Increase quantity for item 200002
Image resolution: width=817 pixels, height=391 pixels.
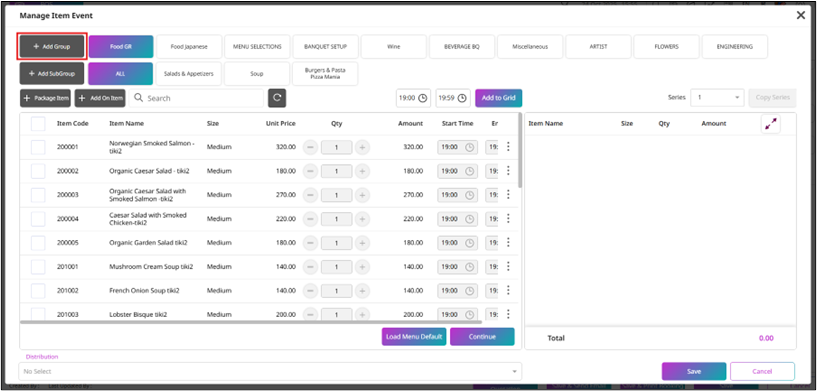[362, 171]
